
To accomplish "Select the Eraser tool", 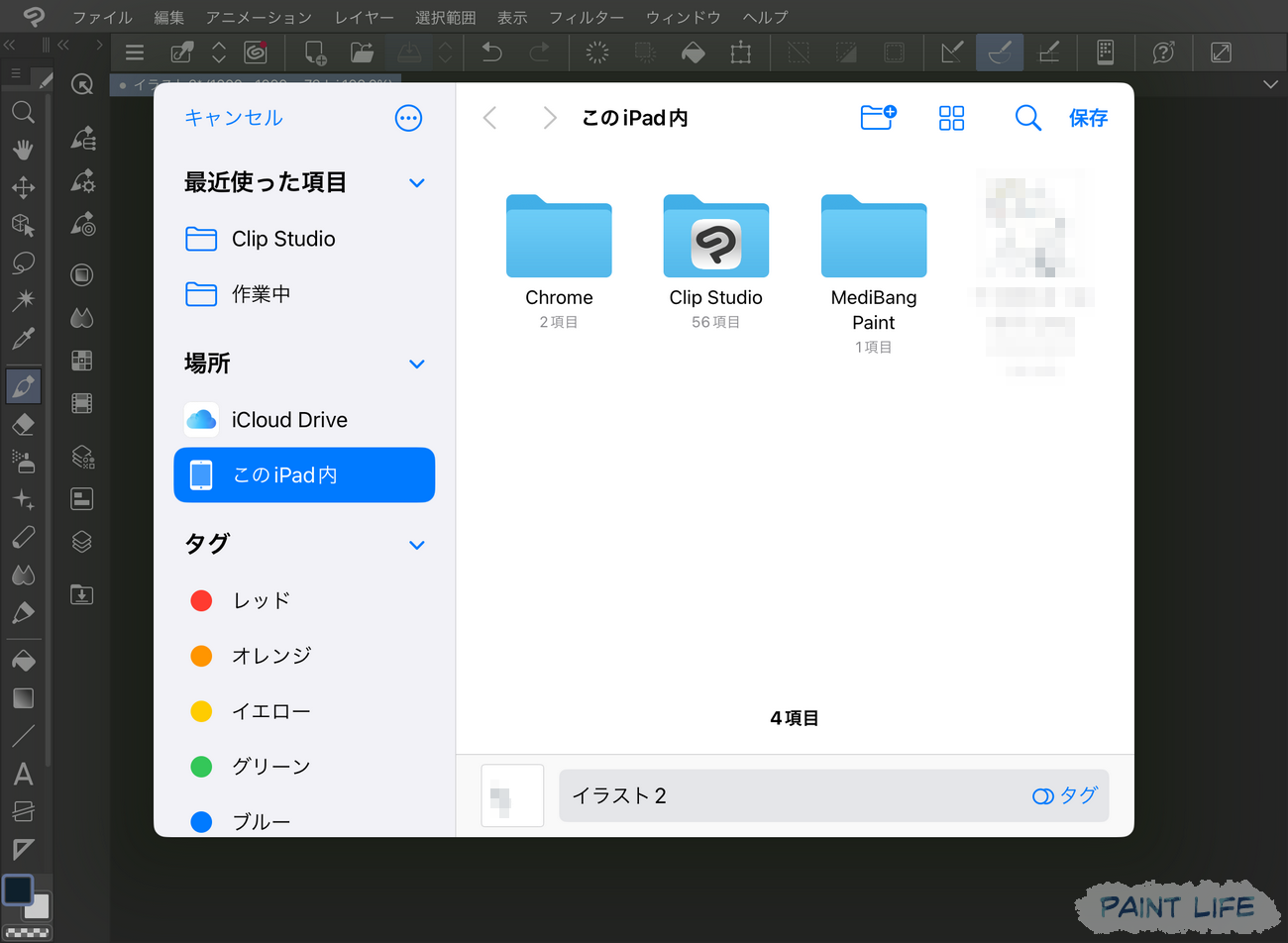I will coord(24,424).
